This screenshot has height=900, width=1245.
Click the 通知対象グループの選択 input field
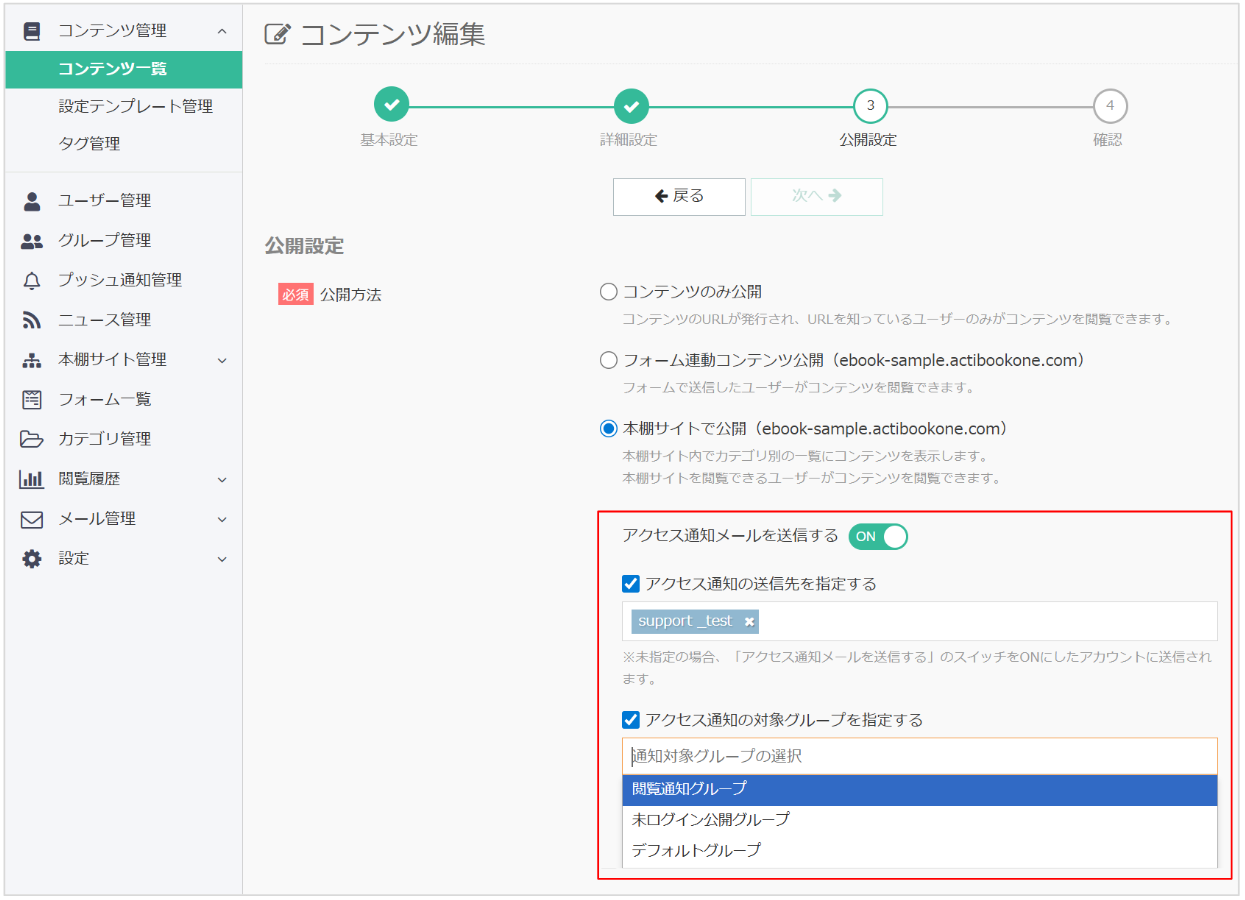click(918, 757)
